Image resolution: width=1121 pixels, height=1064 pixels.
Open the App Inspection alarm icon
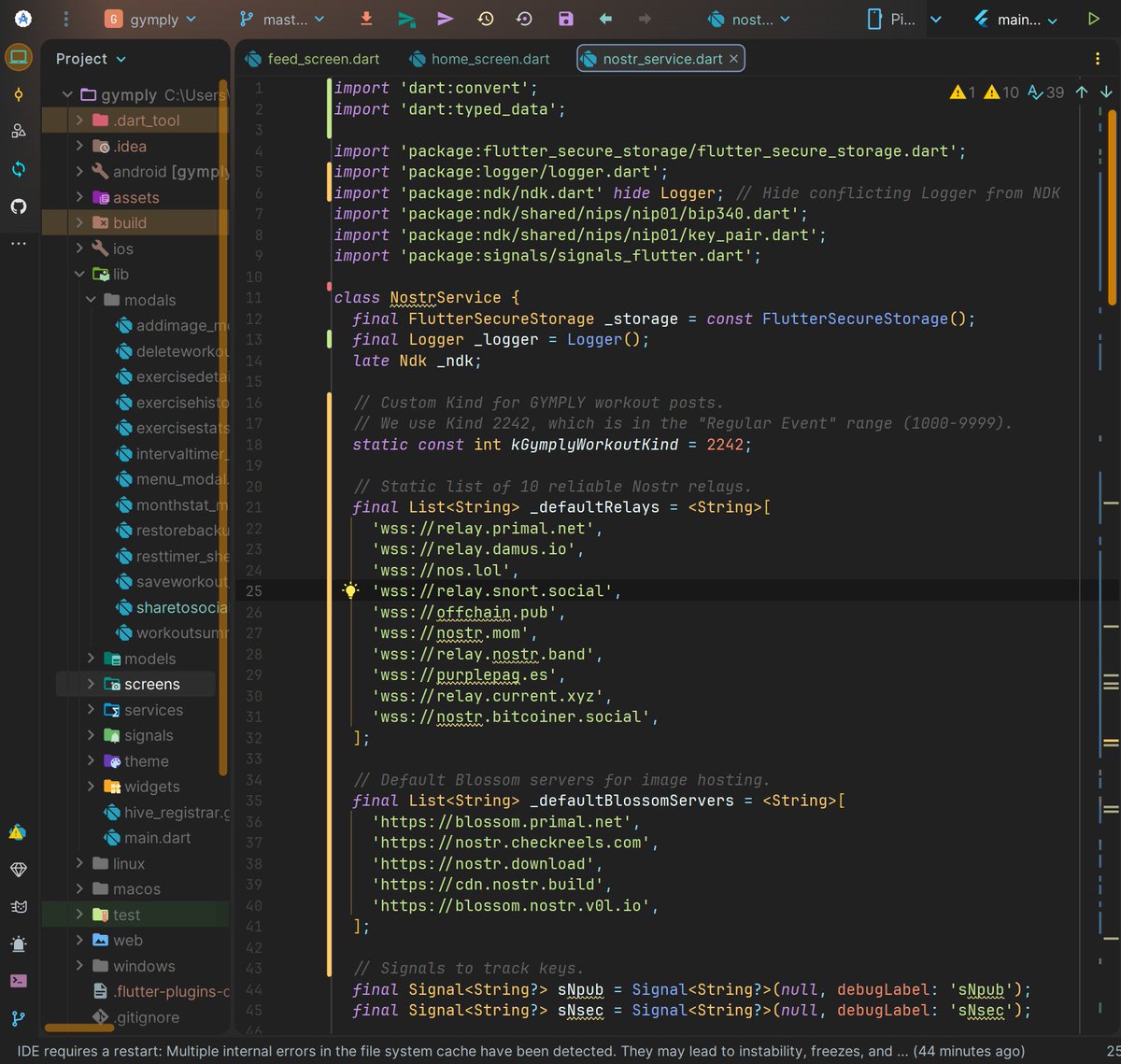click(x=18, y=943)
